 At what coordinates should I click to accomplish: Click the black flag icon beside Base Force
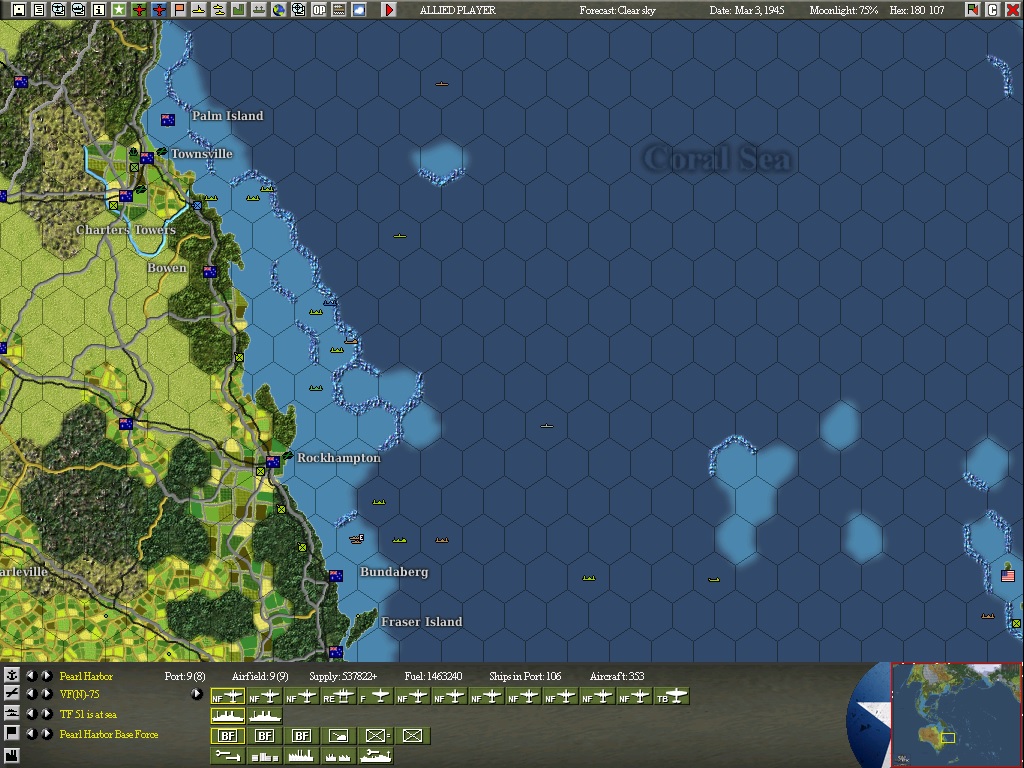11,733
